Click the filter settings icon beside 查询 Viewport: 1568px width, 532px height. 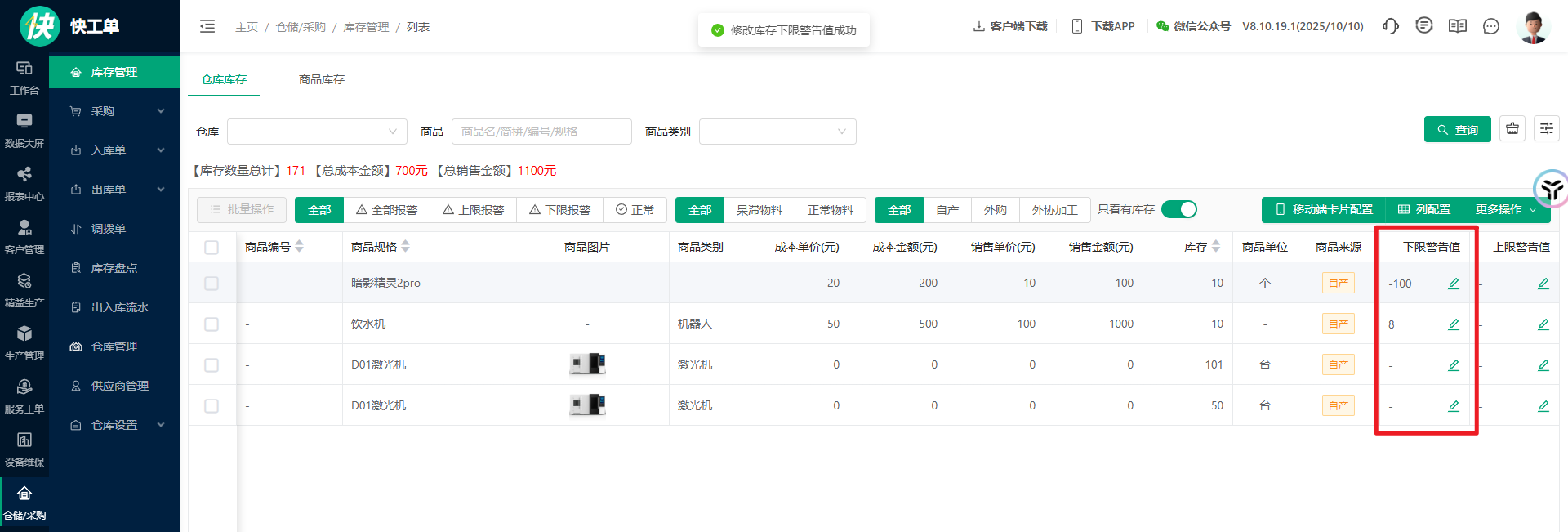point(1546,129)
